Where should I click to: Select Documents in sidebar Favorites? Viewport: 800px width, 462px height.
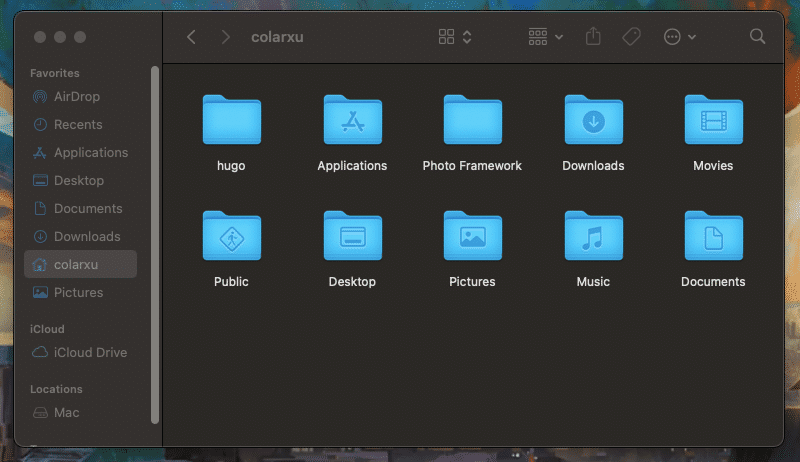81,209
